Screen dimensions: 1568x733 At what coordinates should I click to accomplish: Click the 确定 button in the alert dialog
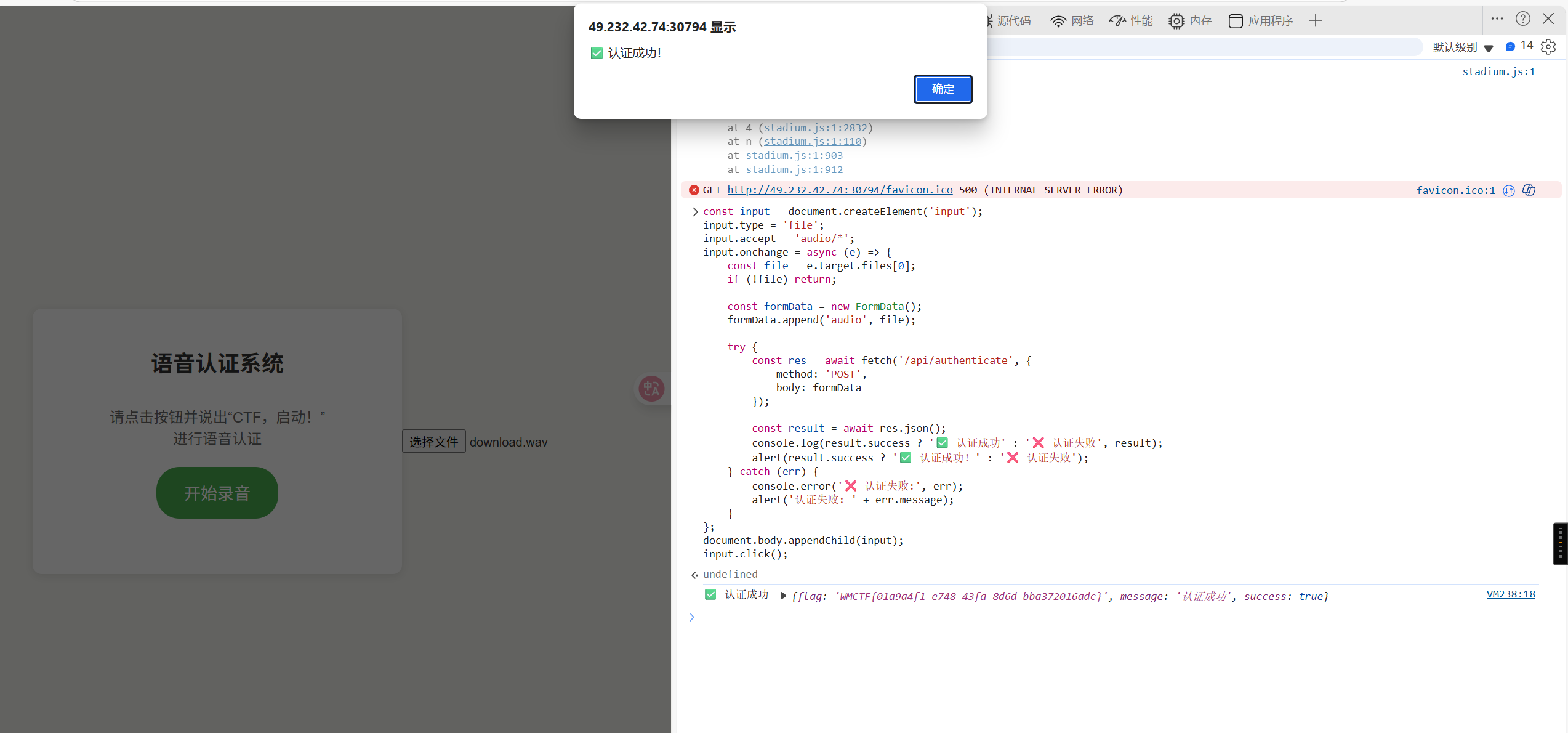pos(943,89)
